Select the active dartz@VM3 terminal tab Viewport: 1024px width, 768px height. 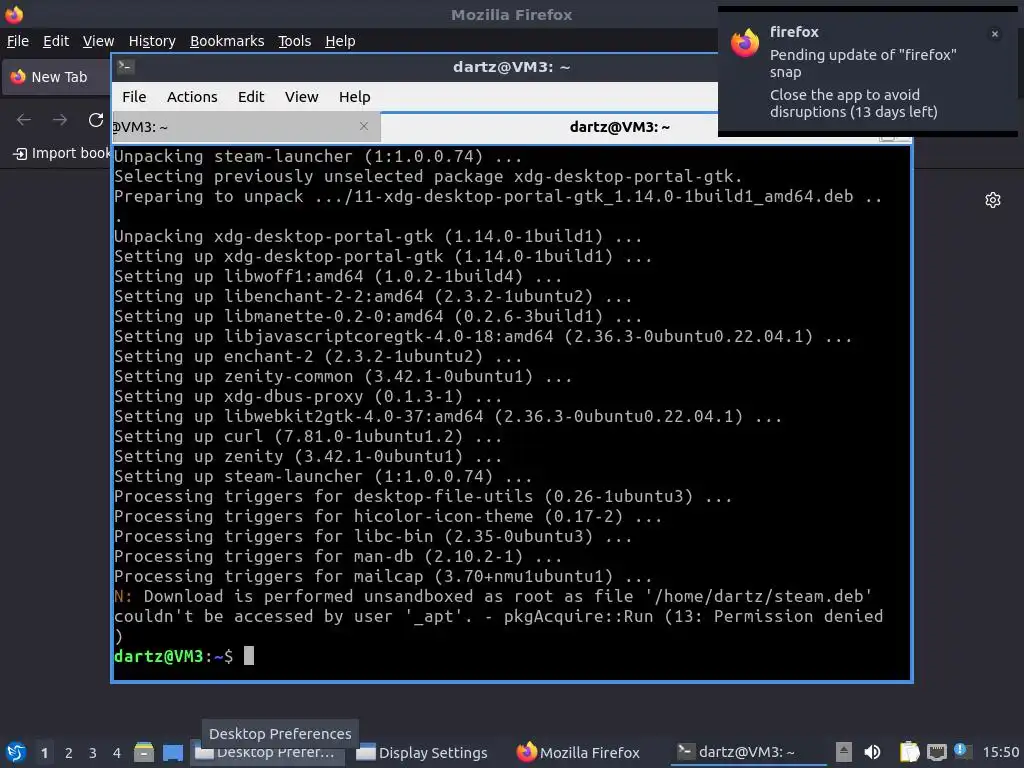coord(619,127)
